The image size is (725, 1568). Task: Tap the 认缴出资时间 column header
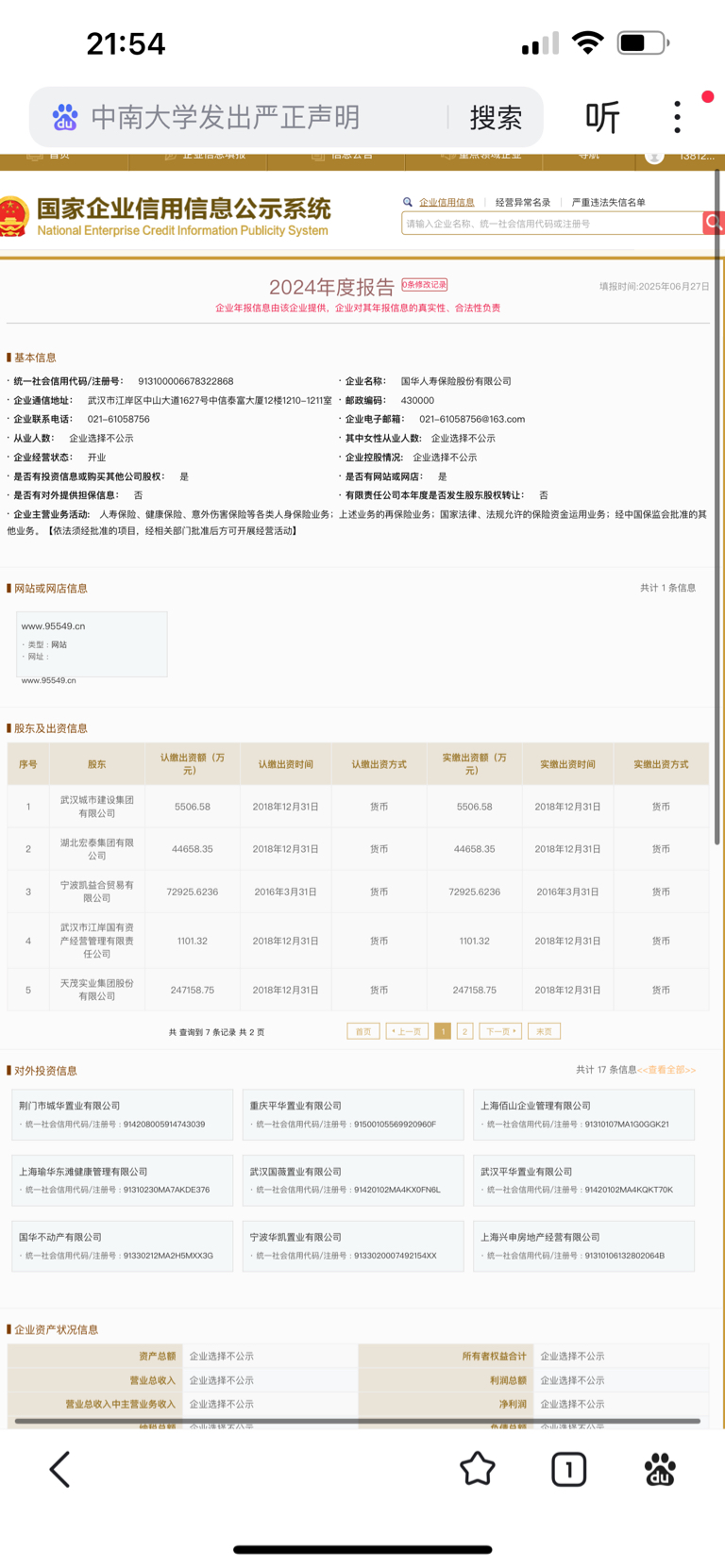coord(285,764)
